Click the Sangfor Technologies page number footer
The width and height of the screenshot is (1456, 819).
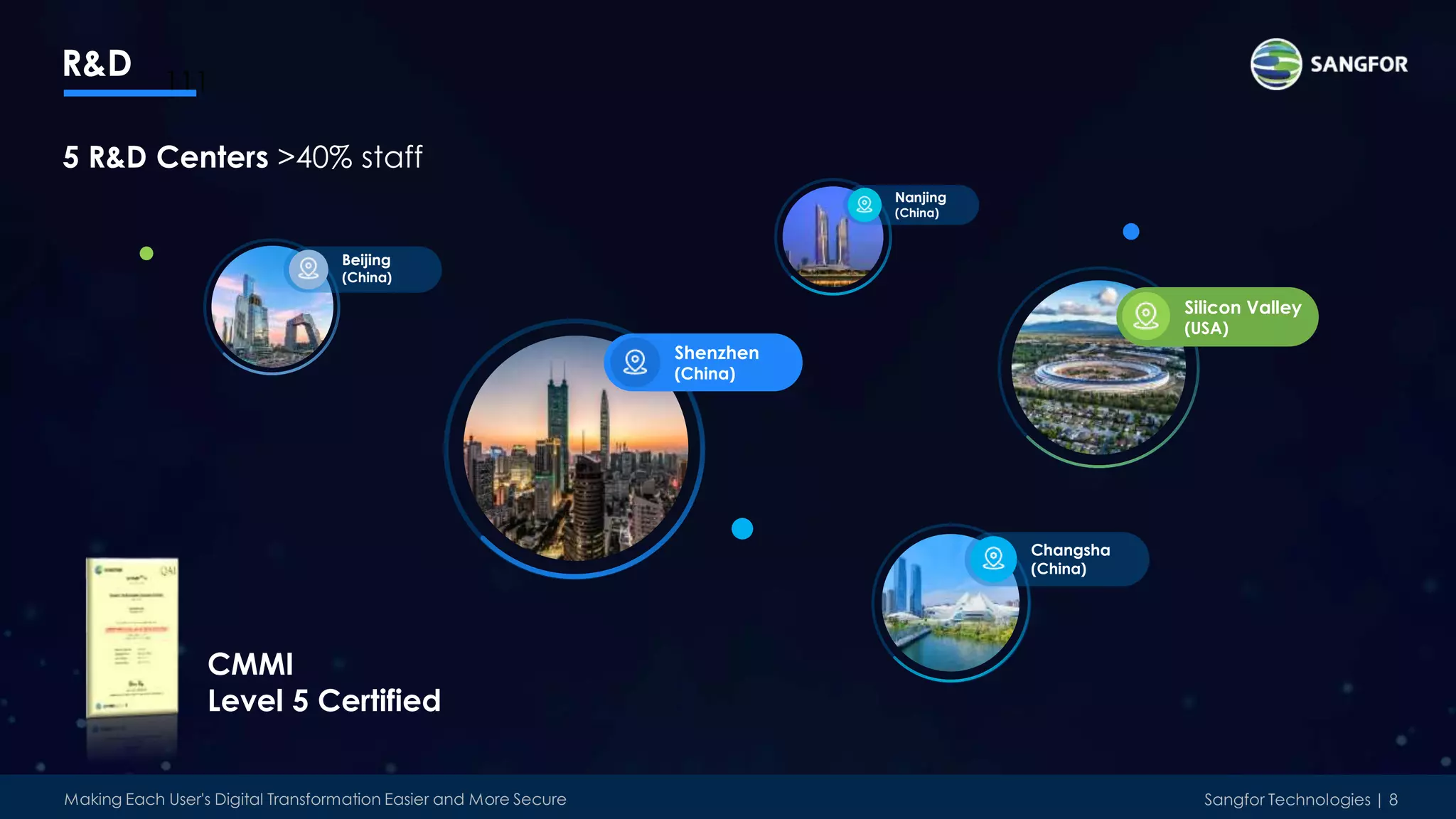coord(1300,800)
